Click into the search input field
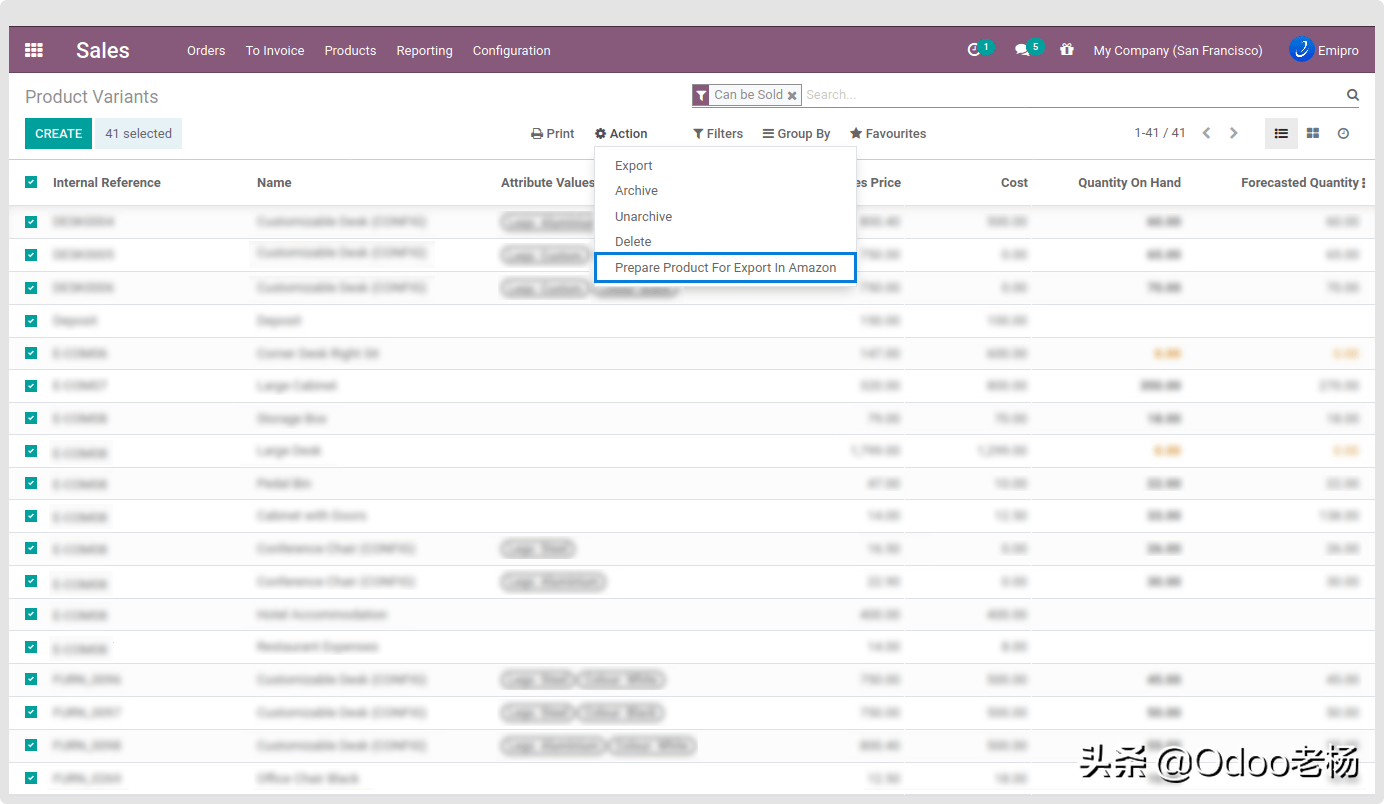Viewport: 1384px width, 804px height. 1070,95
